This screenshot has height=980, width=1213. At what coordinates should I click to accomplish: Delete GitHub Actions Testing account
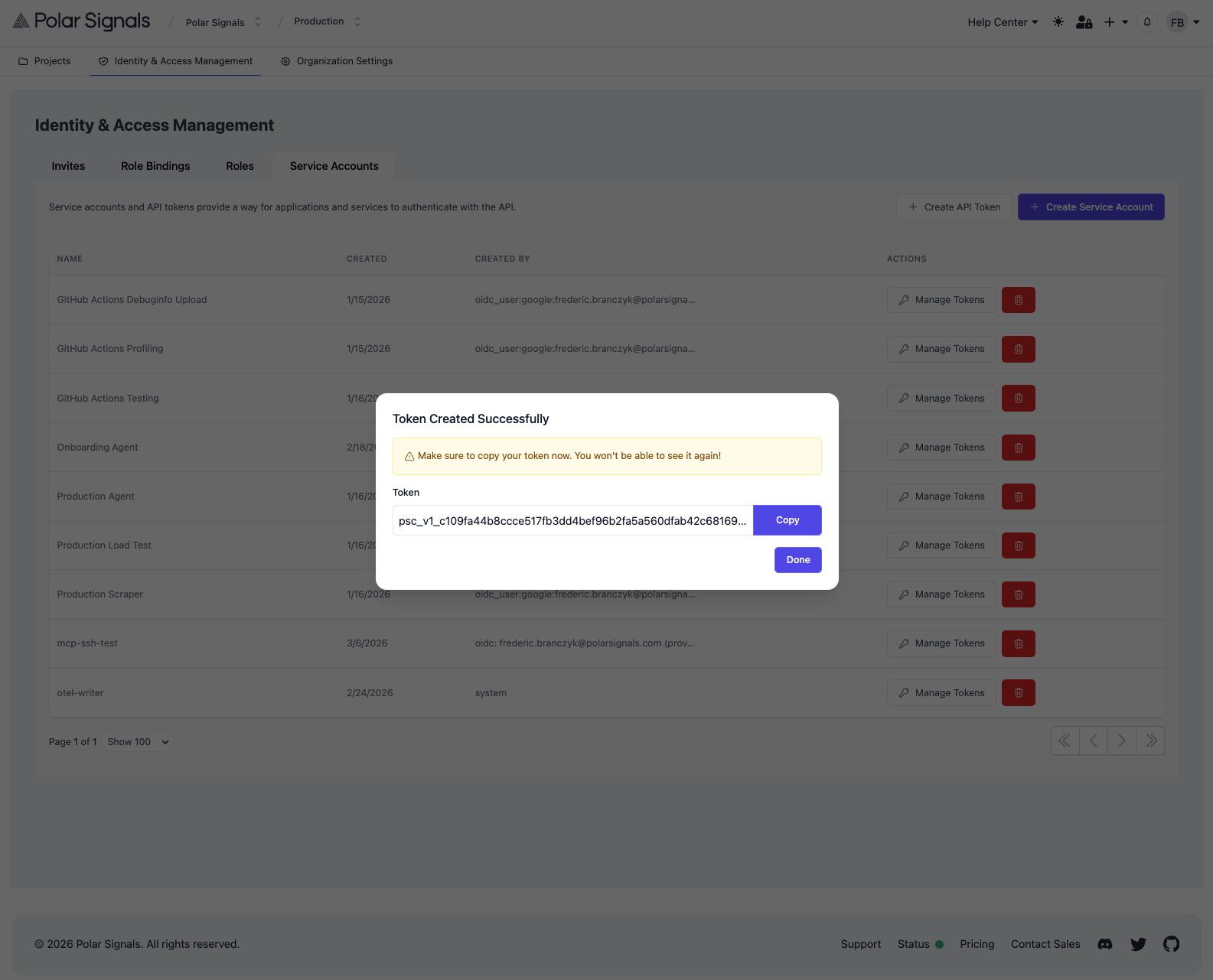[x=1018, y=399]
